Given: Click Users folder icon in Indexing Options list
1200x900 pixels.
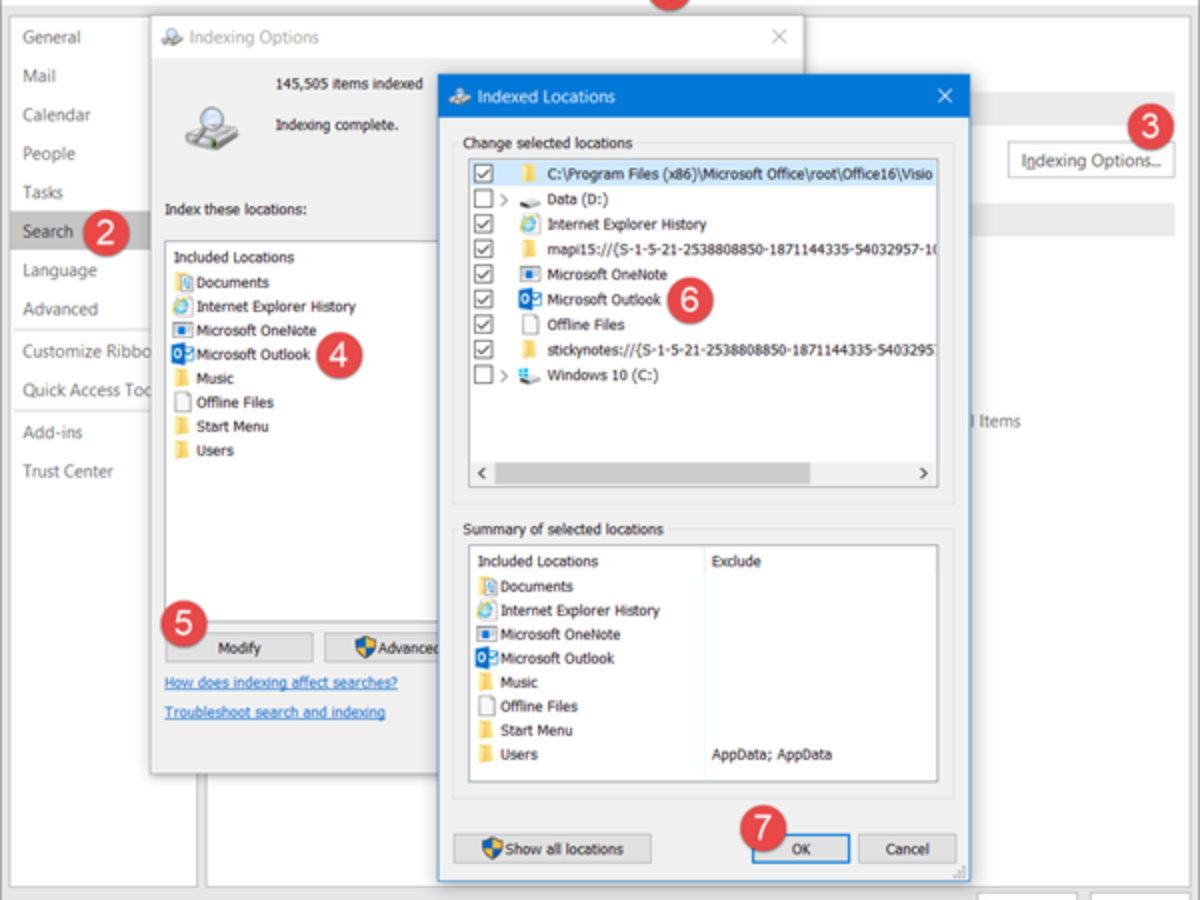Looking at the screenshot, I should pos(182,450).
